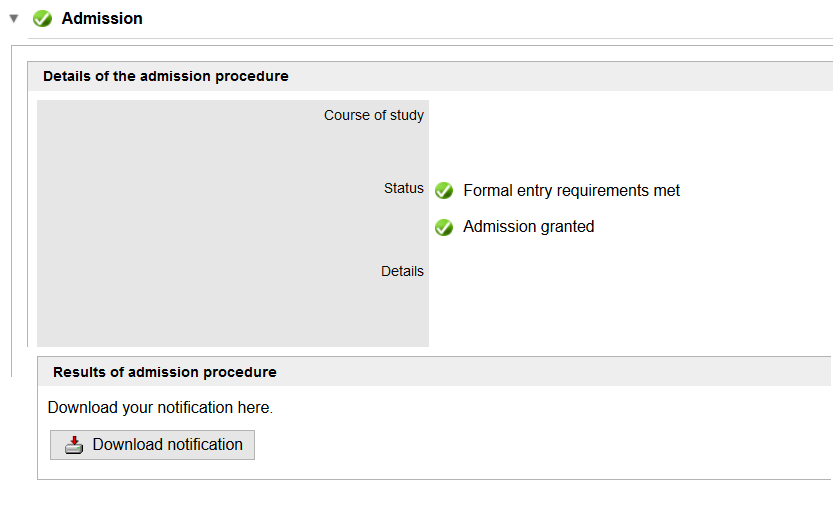Collapse the Admission section triangle

[x=14, y=18]
